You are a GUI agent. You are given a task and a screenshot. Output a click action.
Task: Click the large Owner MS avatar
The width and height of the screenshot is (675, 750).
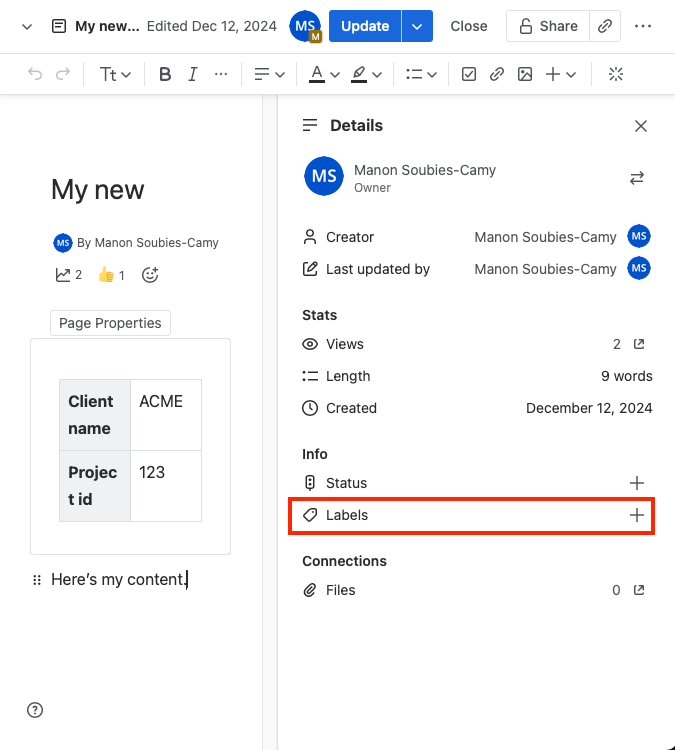coord(324,176)
